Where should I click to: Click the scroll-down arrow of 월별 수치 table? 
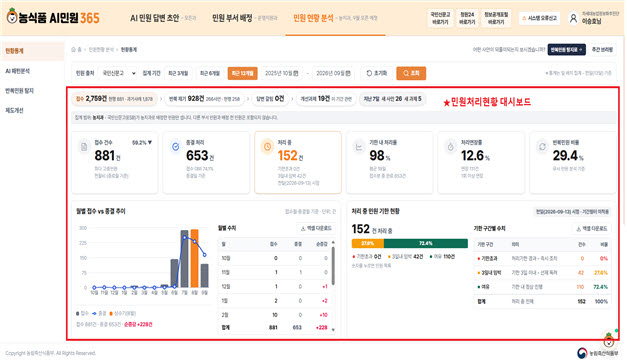point(333,330)
